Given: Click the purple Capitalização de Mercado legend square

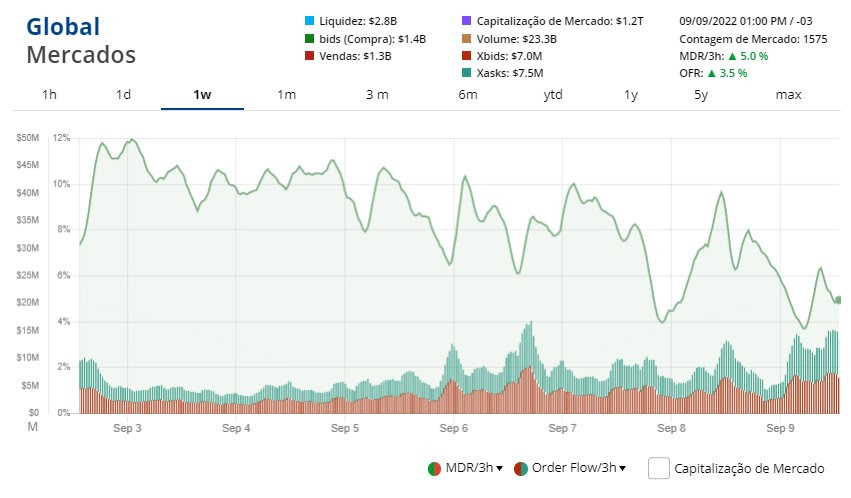Looking at the screenshot, I should tap(468, 21).
